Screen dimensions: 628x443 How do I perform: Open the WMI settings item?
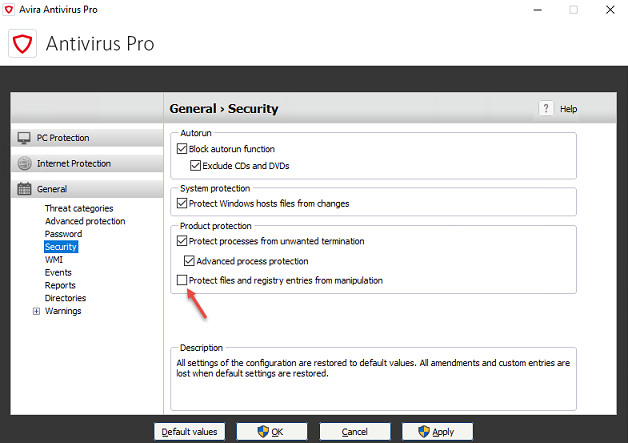(x=54, y=260)
